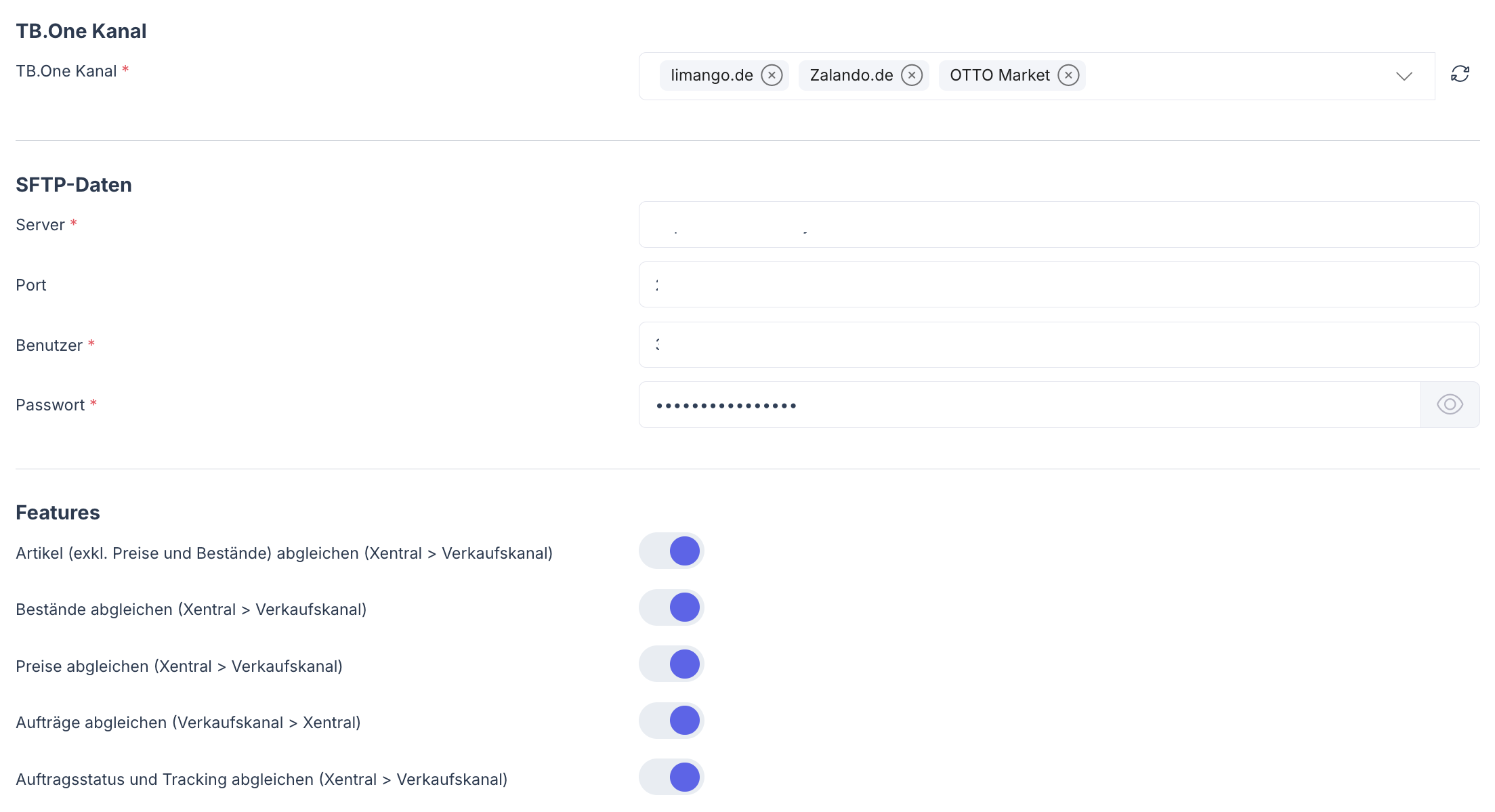1495x812 pixels.
Task: Click the OTTO Market tag label
Action: click(999, 75)
